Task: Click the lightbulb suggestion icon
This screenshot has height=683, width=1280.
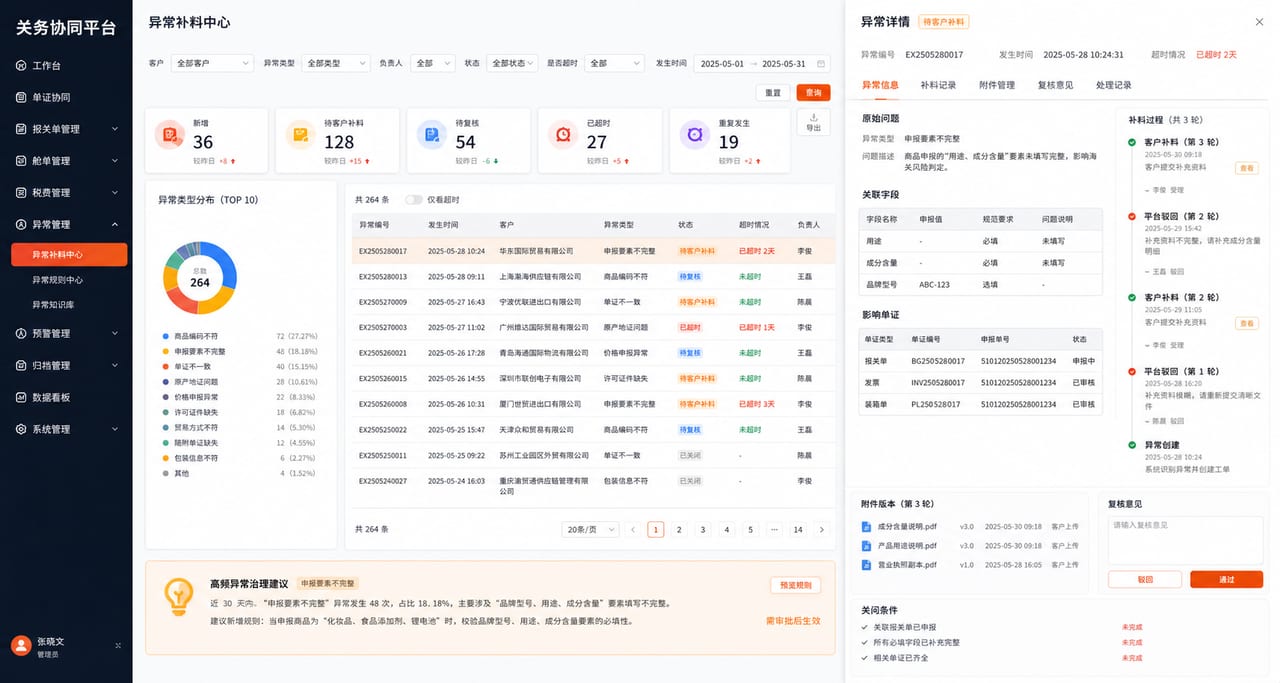Action: (x=179, y=597)
